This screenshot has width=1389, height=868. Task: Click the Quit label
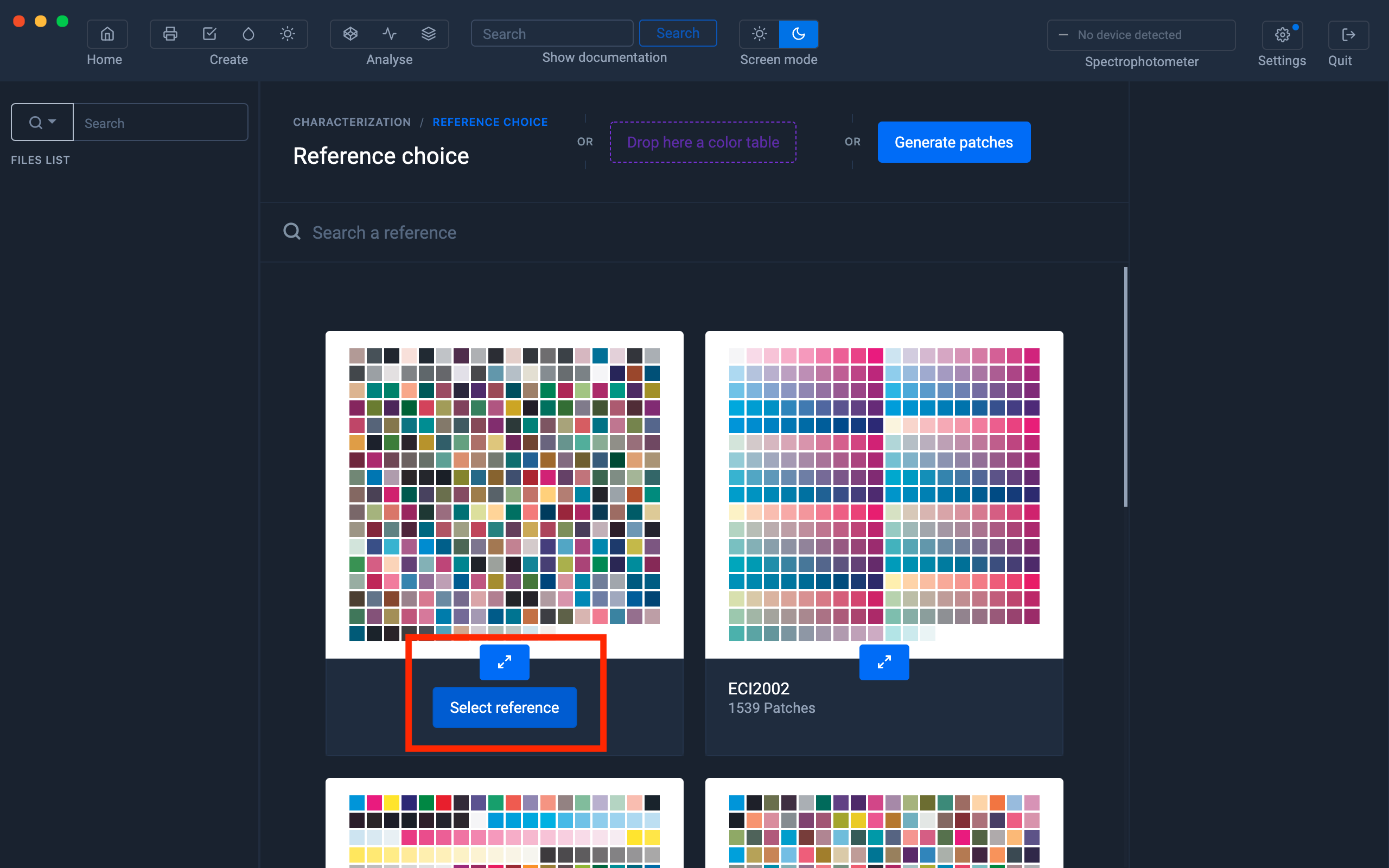click(x=1340, y=61)
